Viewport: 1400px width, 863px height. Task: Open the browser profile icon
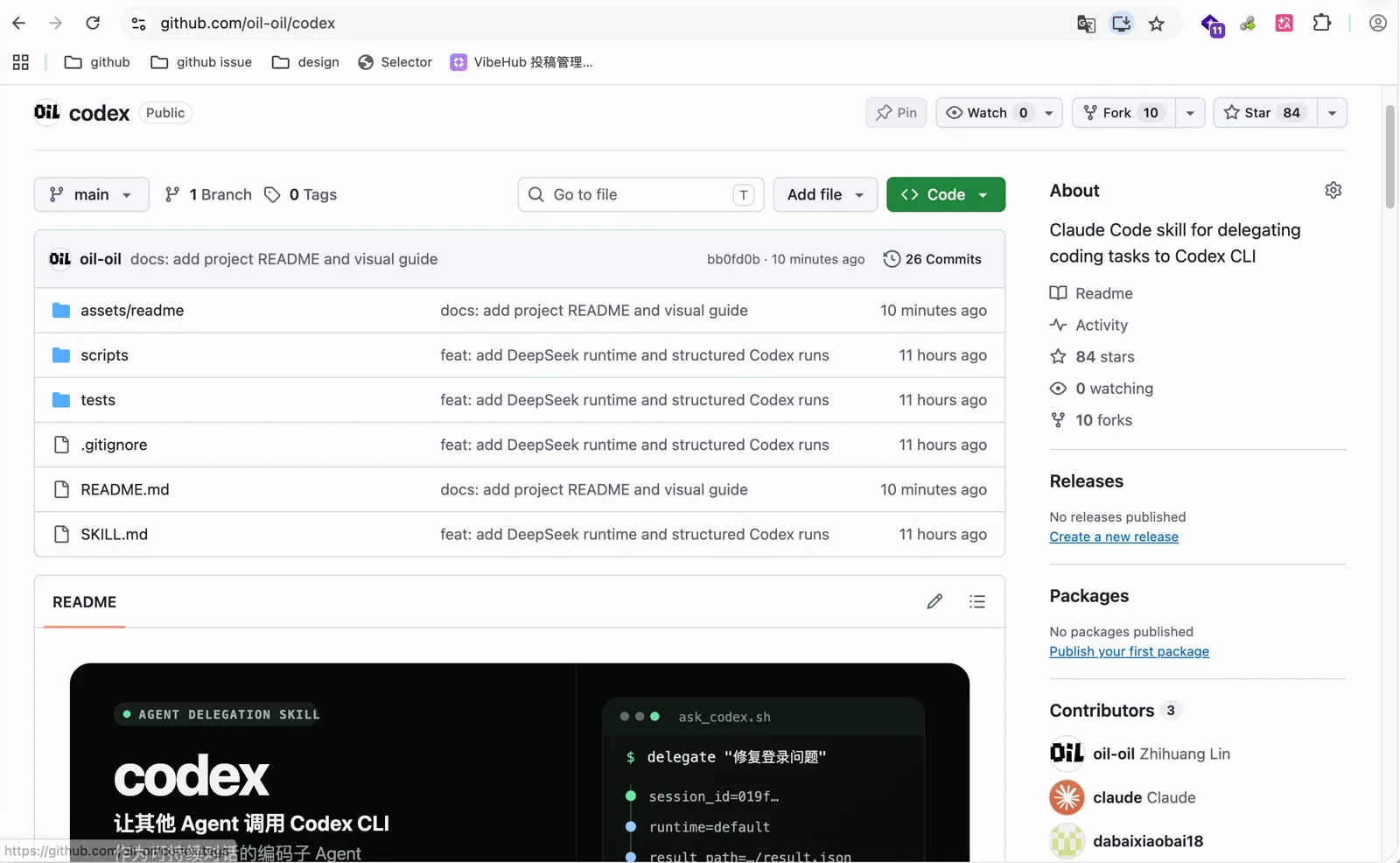1378,24
